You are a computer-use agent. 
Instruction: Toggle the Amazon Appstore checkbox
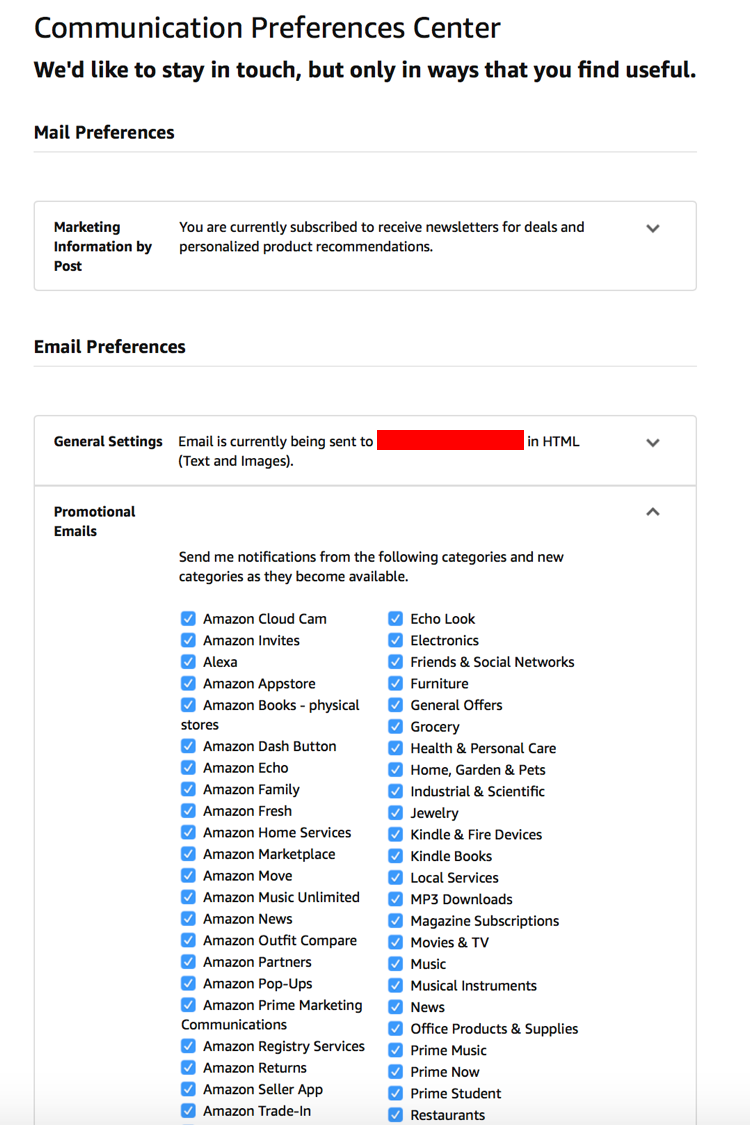coord(188,683)
